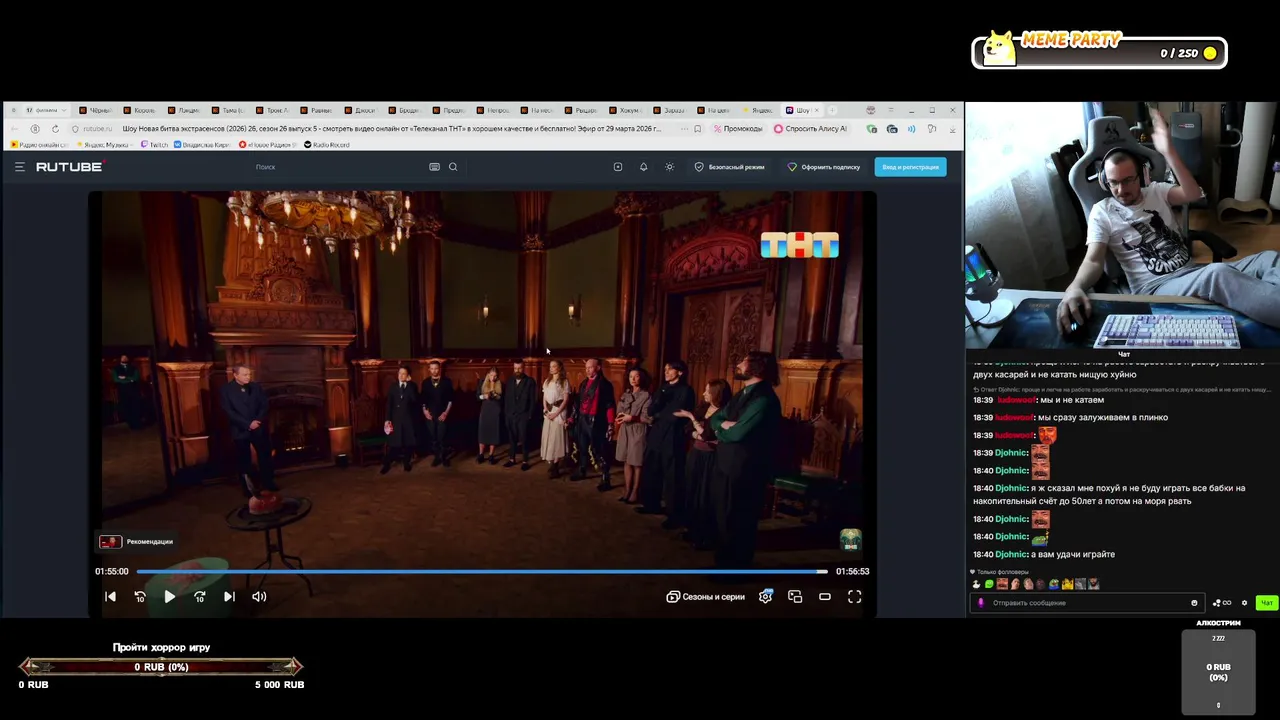Mute the player volume
The height and width of the screenshot is (720, 1280).
point(259,597)
